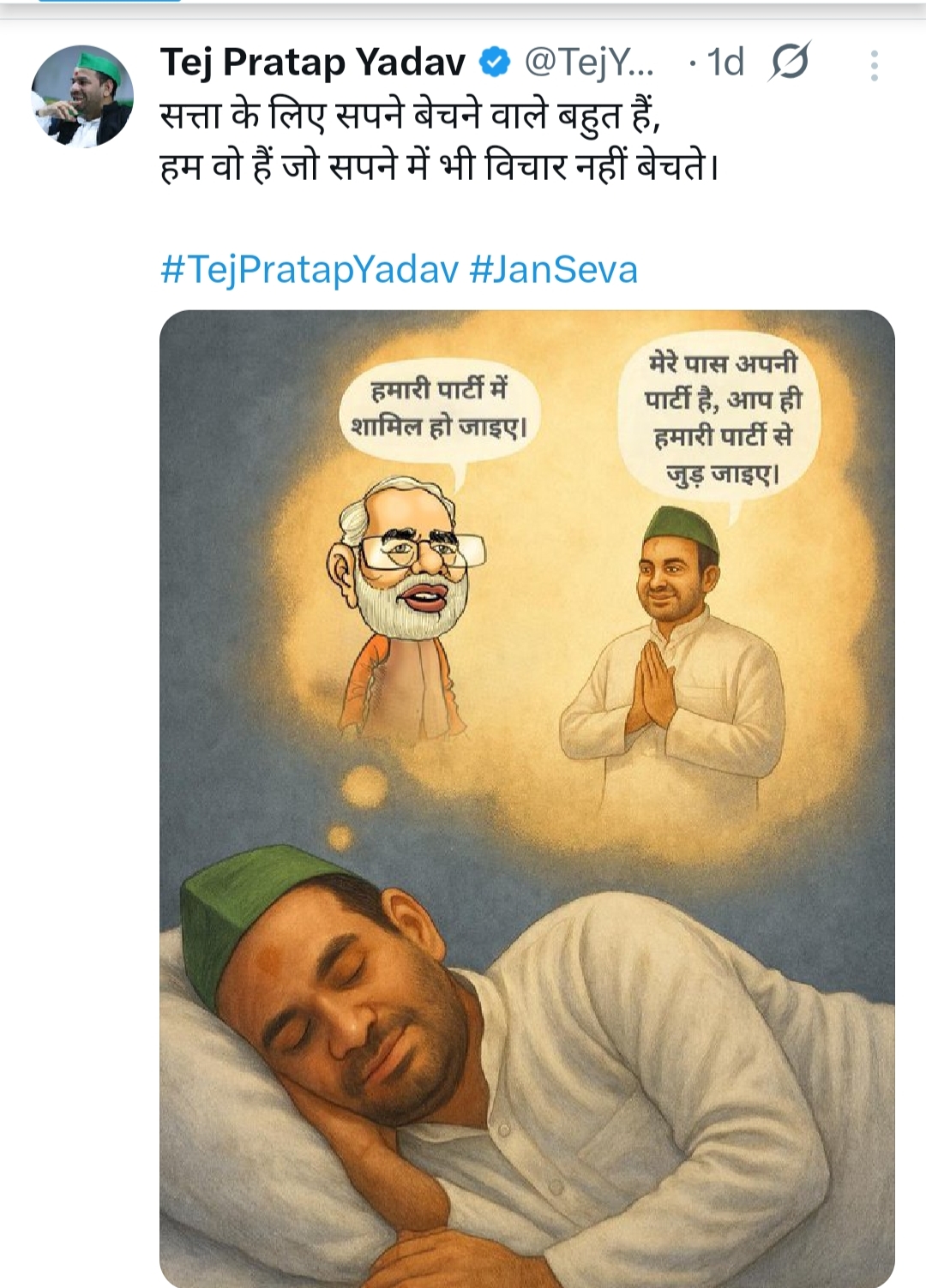926x1288 pixels.
Task: Open the #TejPratapYadav hashtag
Action: pyautogui.click(x=310, y=269)
